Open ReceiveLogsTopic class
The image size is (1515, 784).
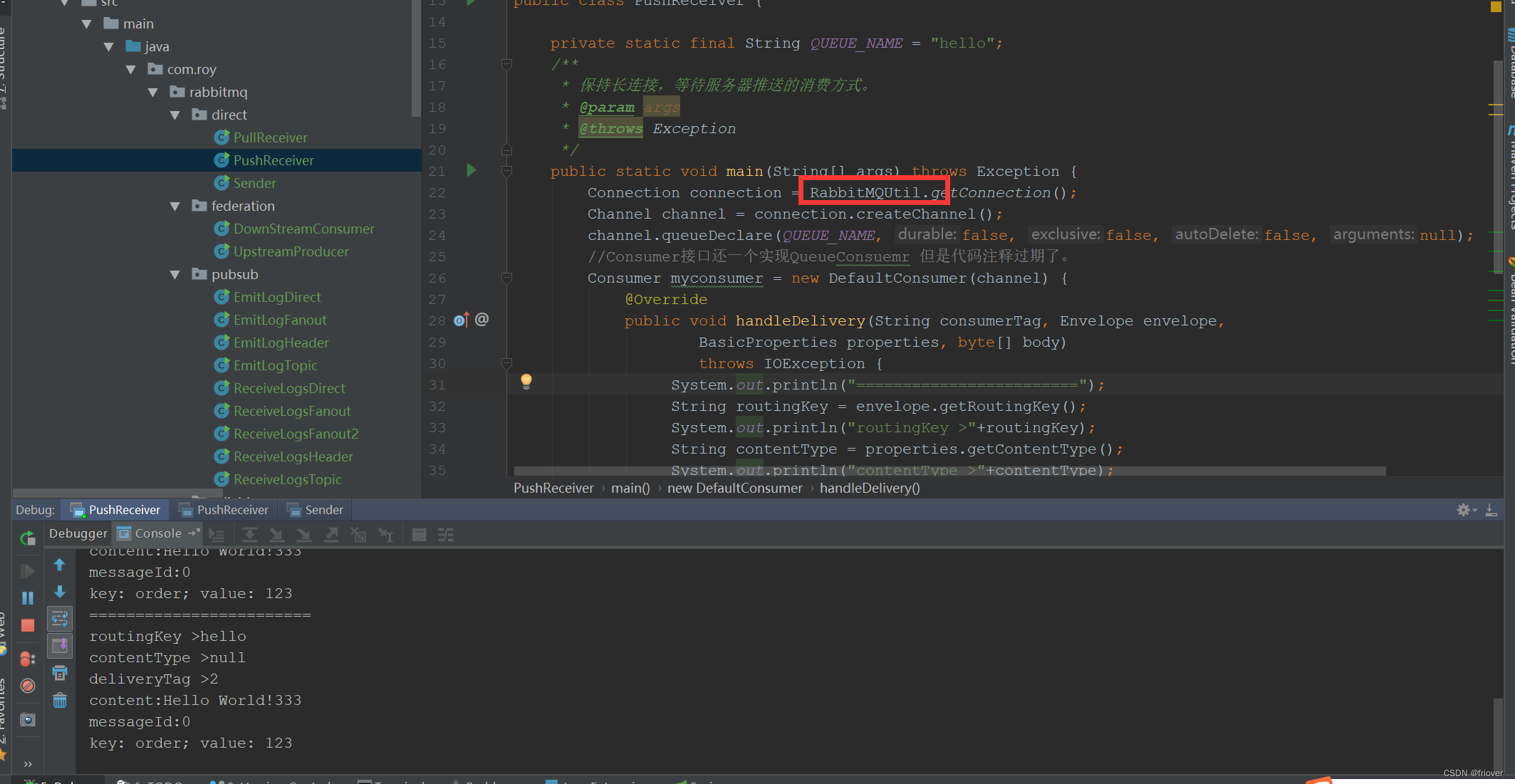(x=288, y=479)
